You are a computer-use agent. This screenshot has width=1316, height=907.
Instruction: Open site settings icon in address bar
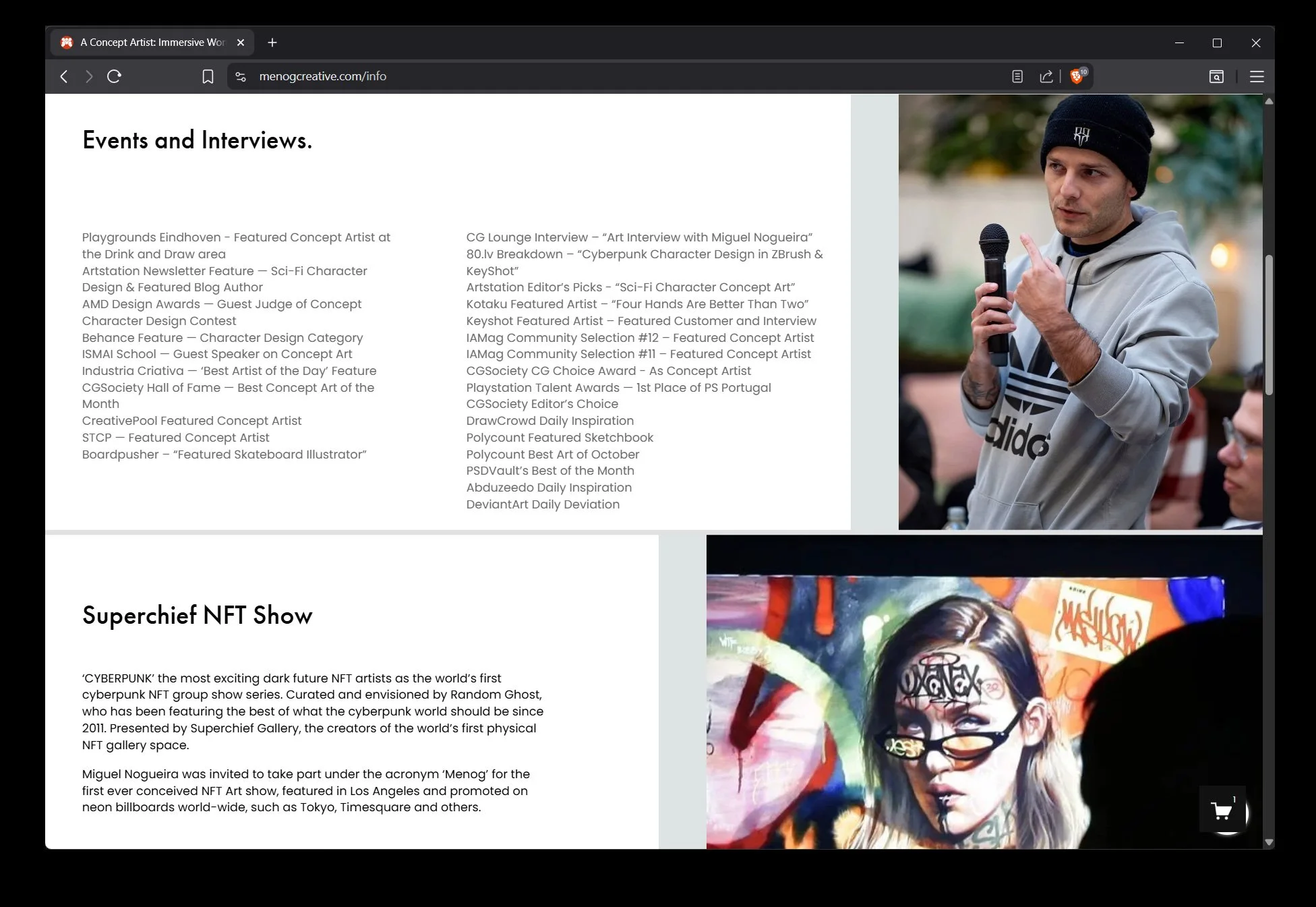[241, 77]
